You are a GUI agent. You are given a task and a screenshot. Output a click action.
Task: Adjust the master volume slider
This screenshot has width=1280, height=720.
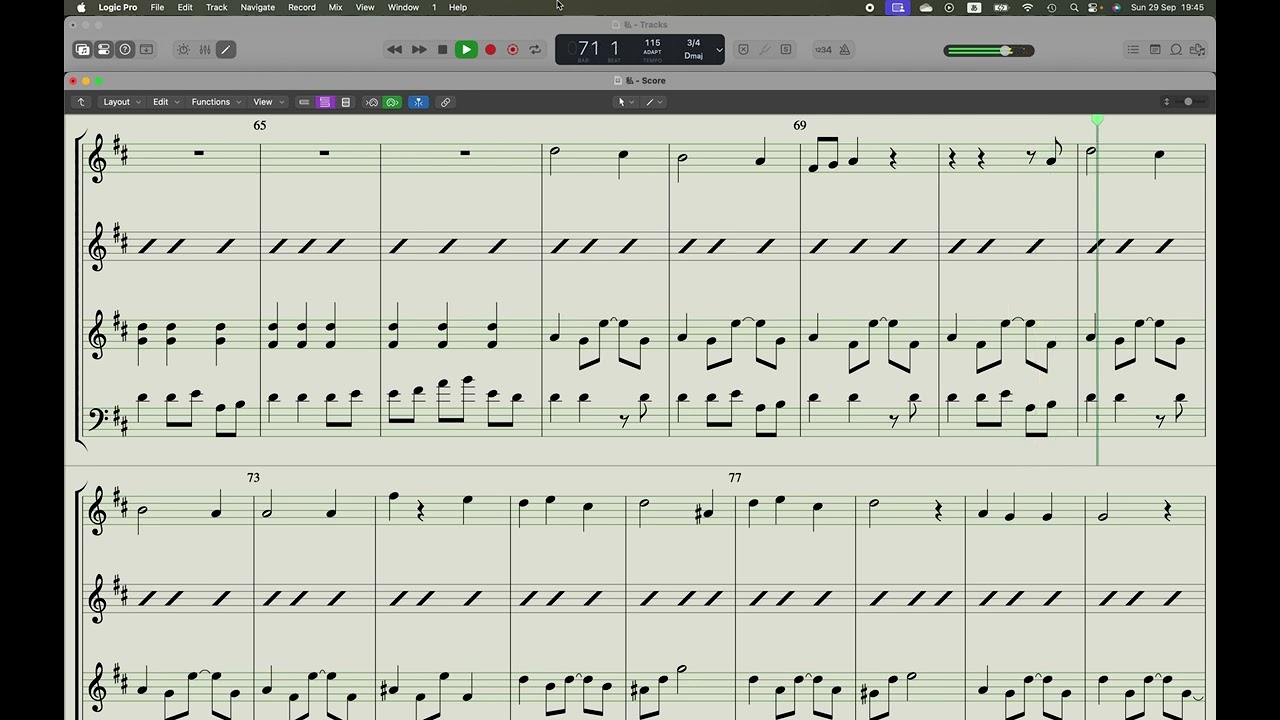(x=989, y=51)
